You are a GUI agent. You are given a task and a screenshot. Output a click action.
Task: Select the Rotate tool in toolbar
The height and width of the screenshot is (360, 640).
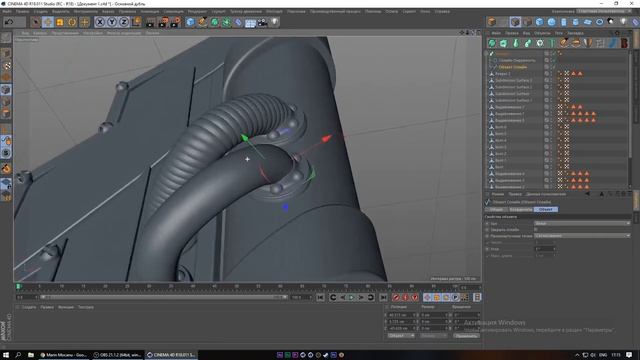coord(72,22)
